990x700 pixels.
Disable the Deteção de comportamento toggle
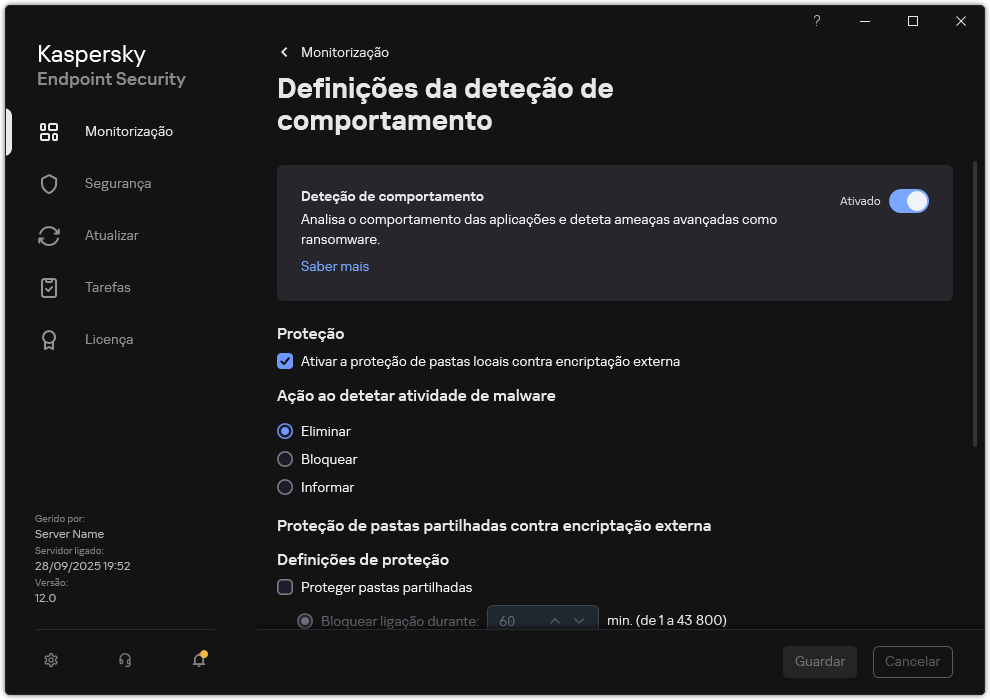[x=909, y=201]
